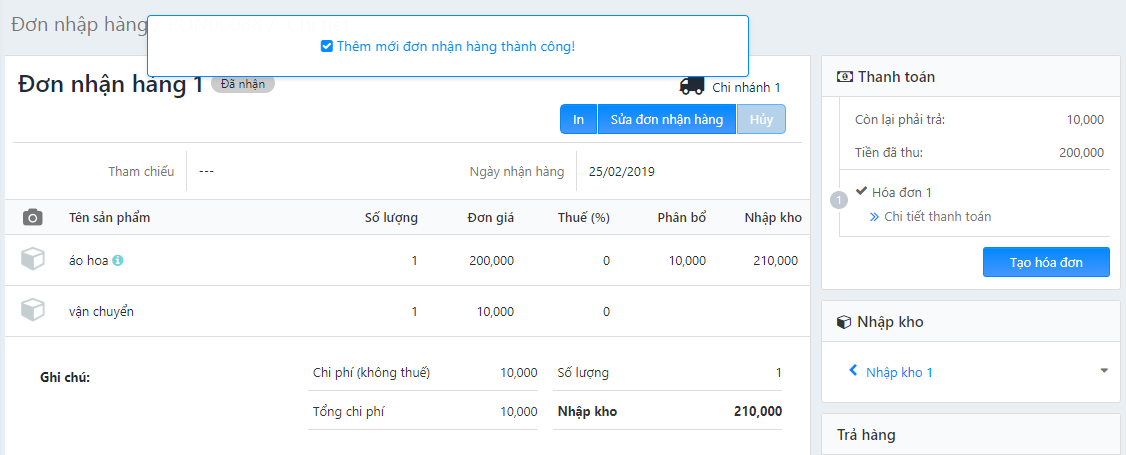Click the delivery truck icon near Chi nhánh 1
Image resolution: width=1126 pixels, height=455 pixels.
[x=692, y=87]
